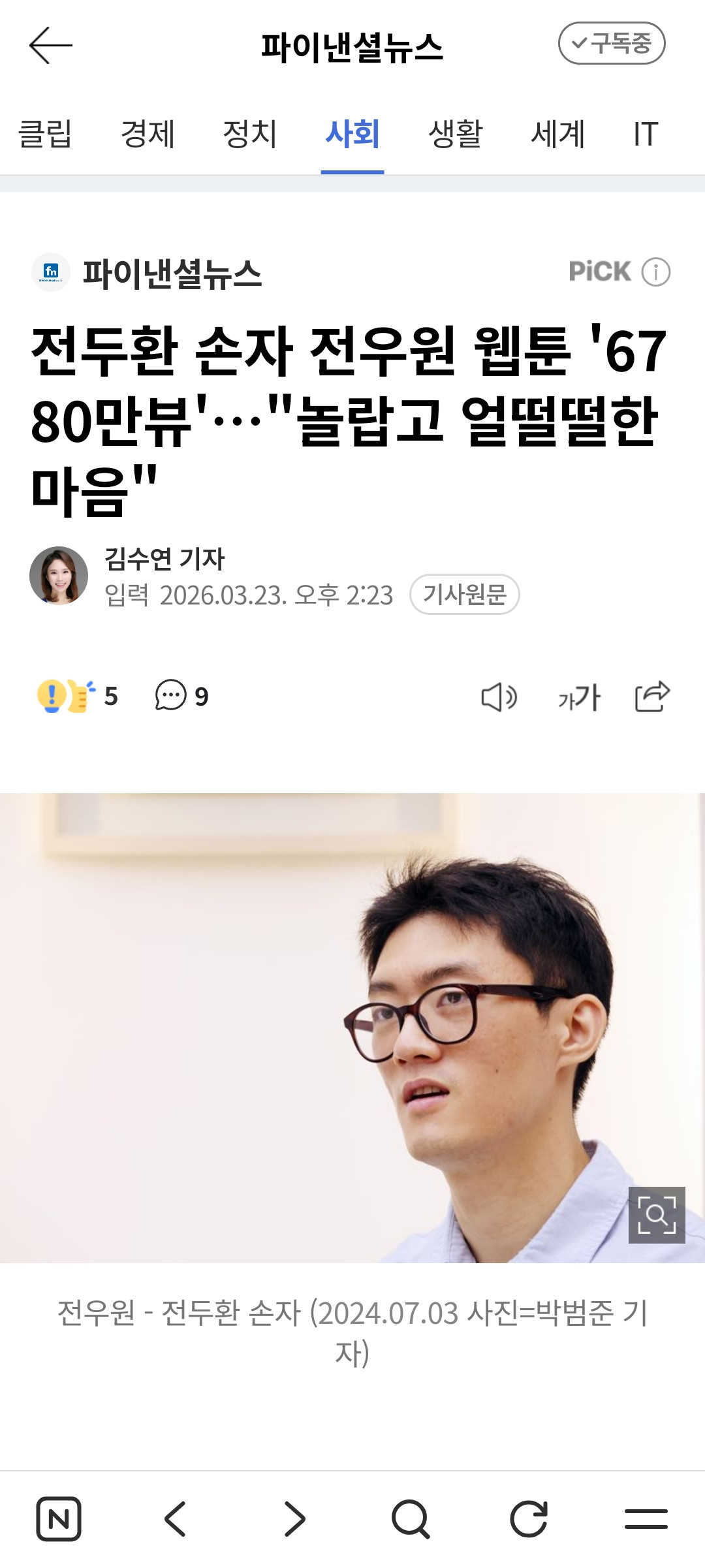Open the IT tab
This screenshot has height=1568, width=705.
point(646,134)
